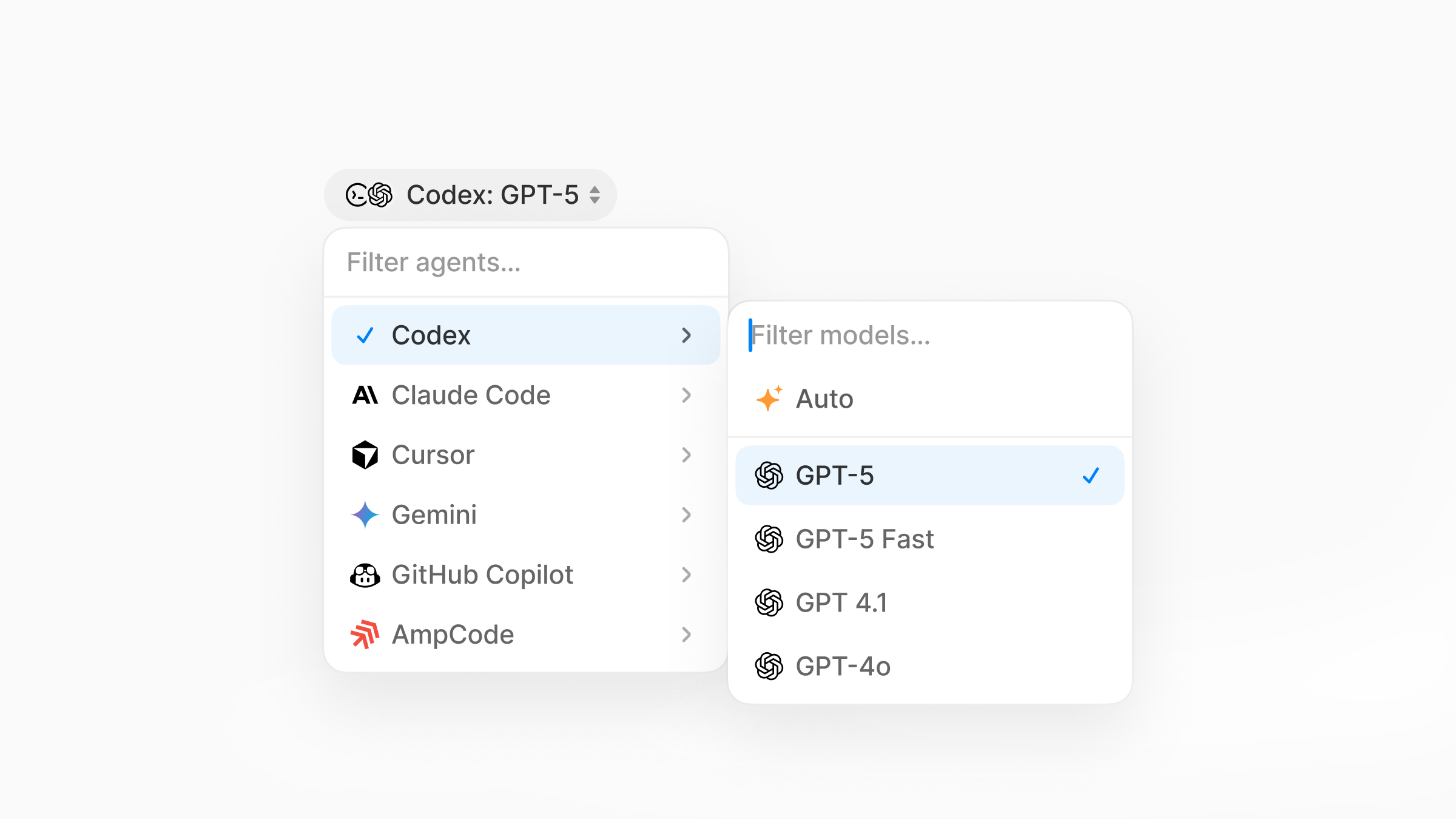The image size is (1456, 819).
Task: Click the OpenAI icon beside GPT-4o
Action: [770, 666]
